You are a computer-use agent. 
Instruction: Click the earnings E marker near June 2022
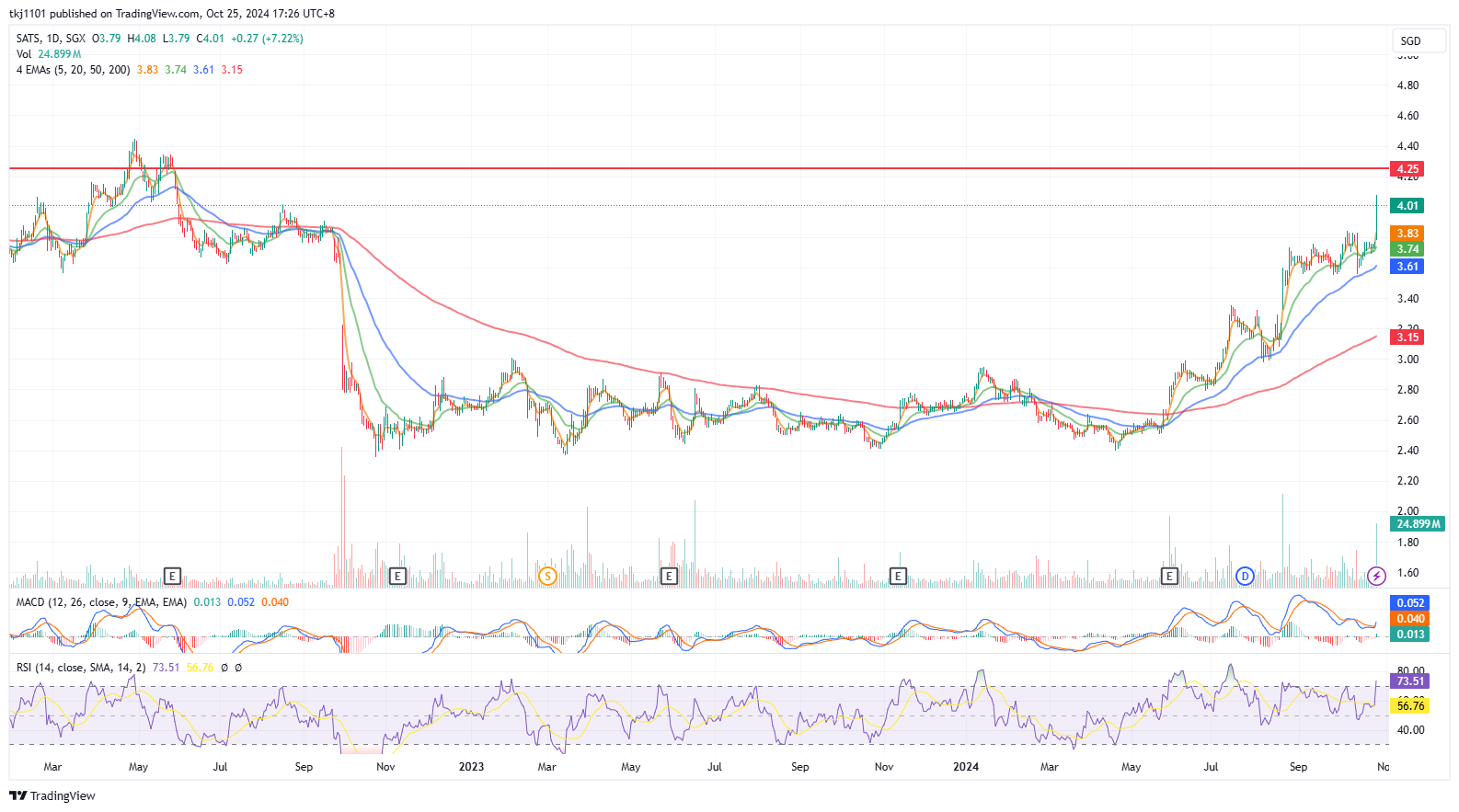pos(172,576)
